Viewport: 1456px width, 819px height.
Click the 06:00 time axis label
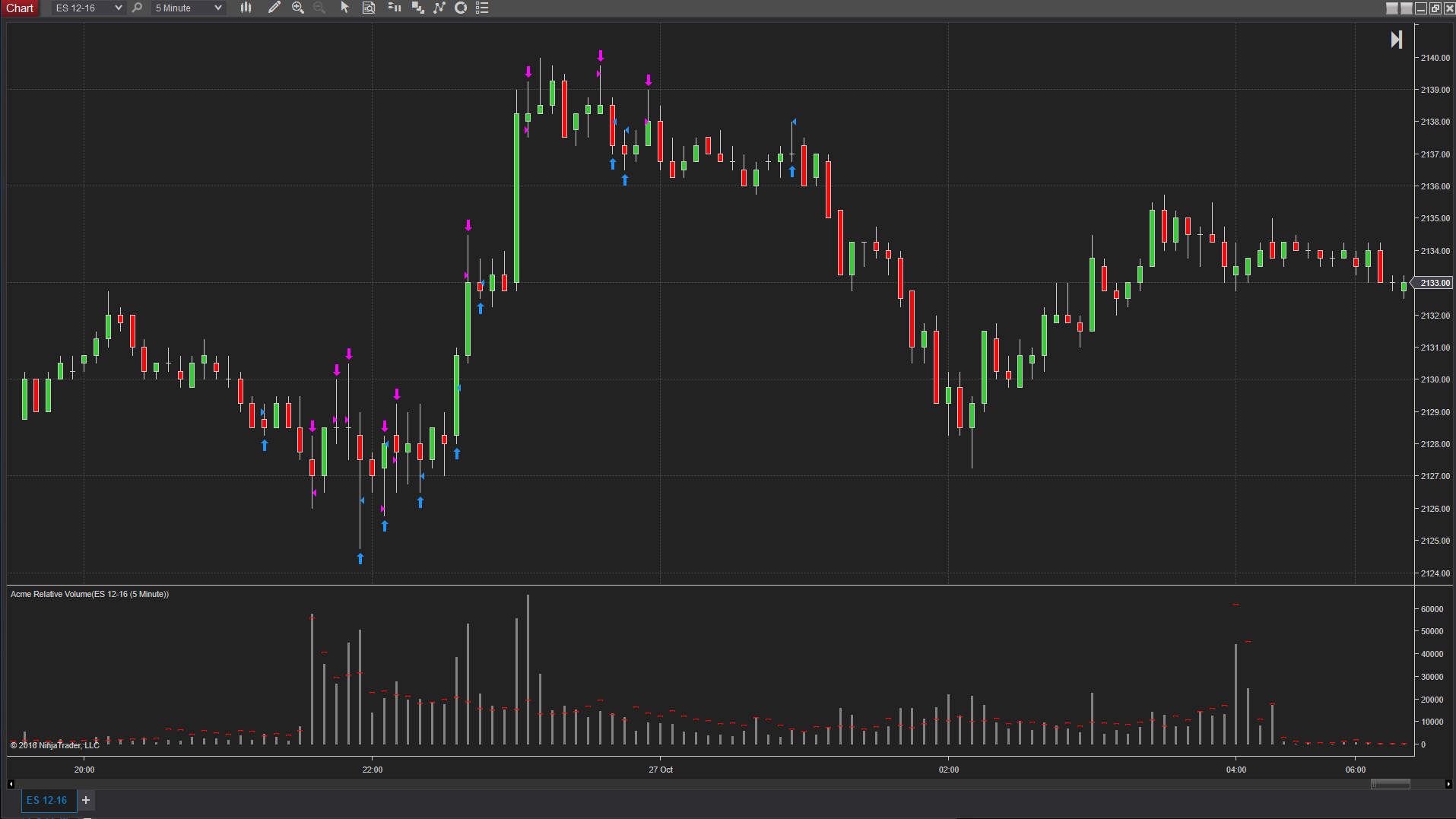(1356, 770)
